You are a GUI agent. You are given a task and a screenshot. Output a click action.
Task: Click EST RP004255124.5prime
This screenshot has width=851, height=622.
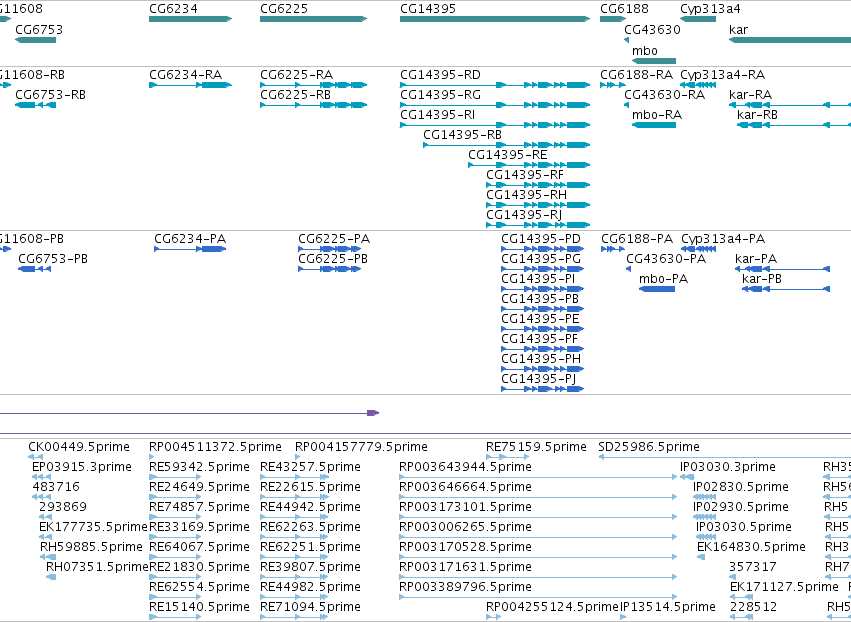pyautogui.click(x=552, y=607)
